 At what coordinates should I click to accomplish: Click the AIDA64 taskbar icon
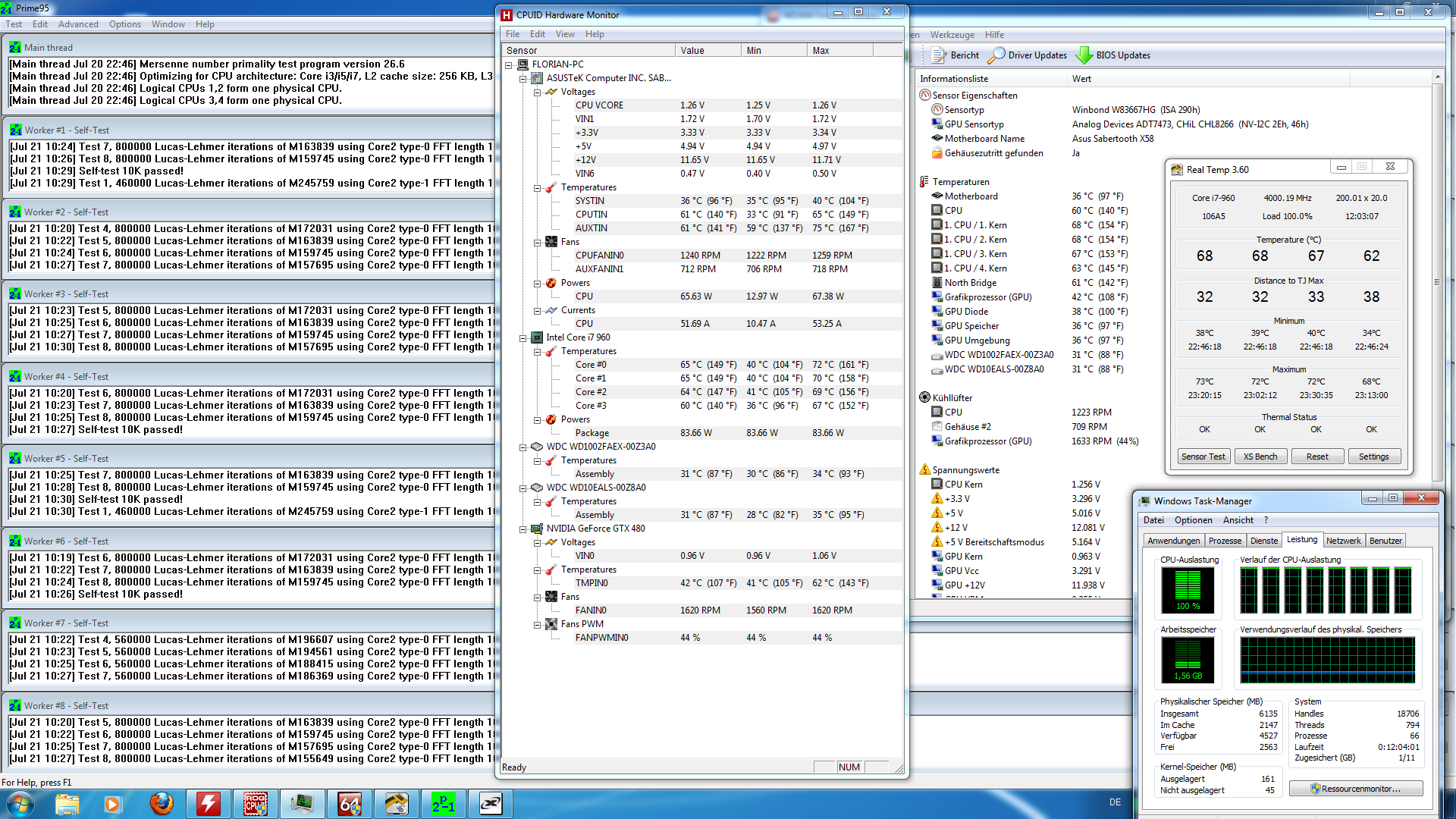[350, 803]
